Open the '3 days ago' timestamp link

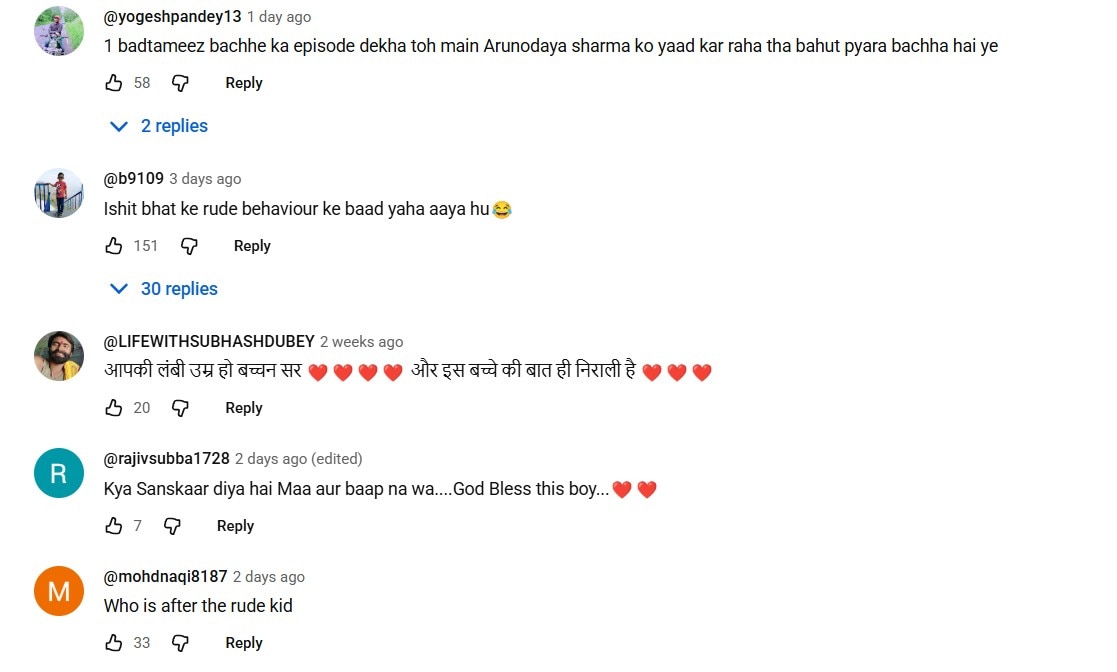point(205,179)
